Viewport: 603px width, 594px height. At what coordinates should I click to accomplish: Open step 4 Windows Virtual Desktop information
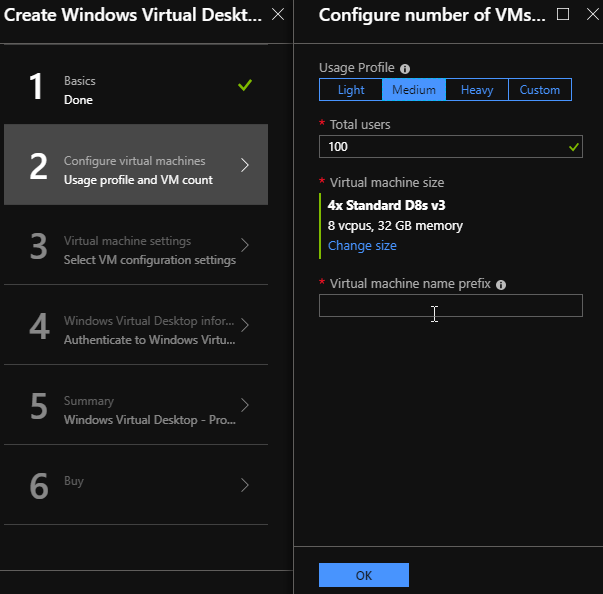pyautogui.click(x=135, y=325)
